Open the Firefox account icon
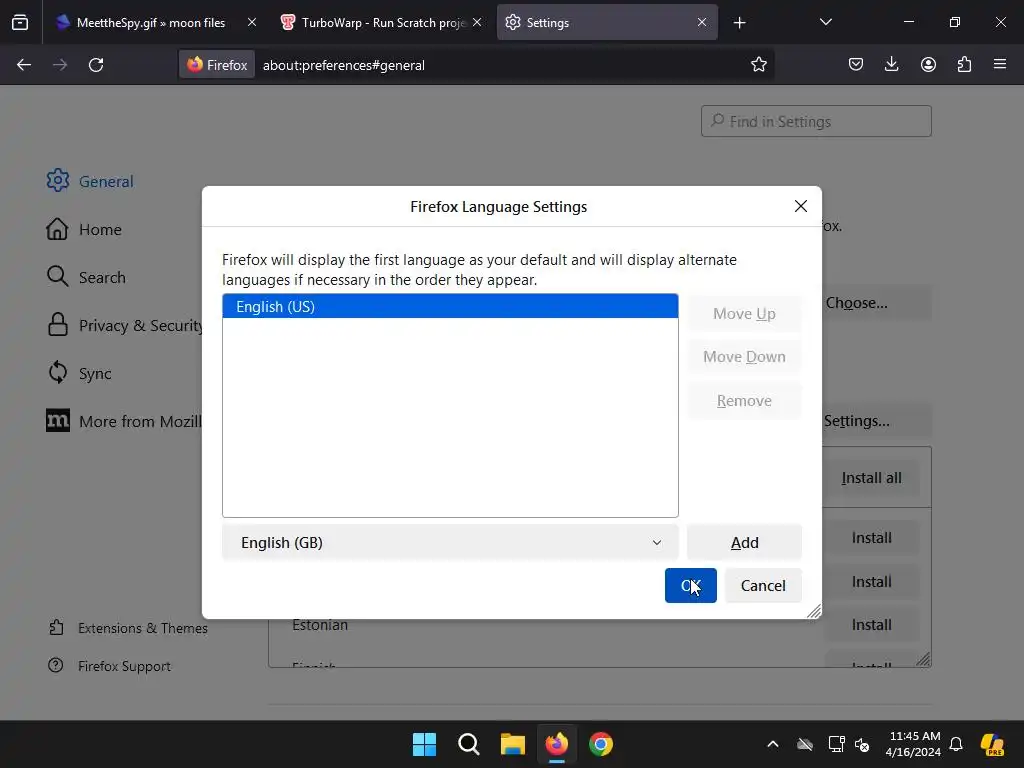Screen dimensions: 1024x768 928,65
